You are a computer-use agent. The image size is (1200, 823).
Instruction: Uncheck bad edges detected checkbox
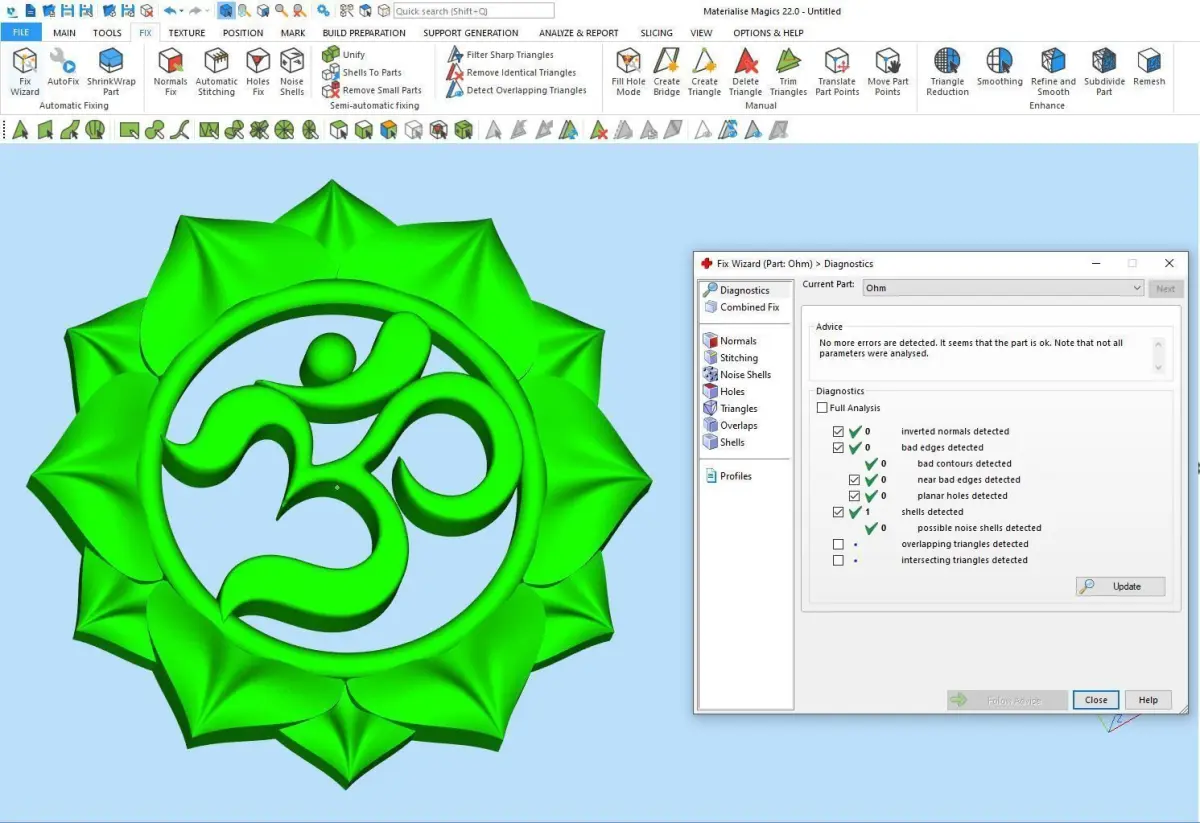click(x=838, y=448)
